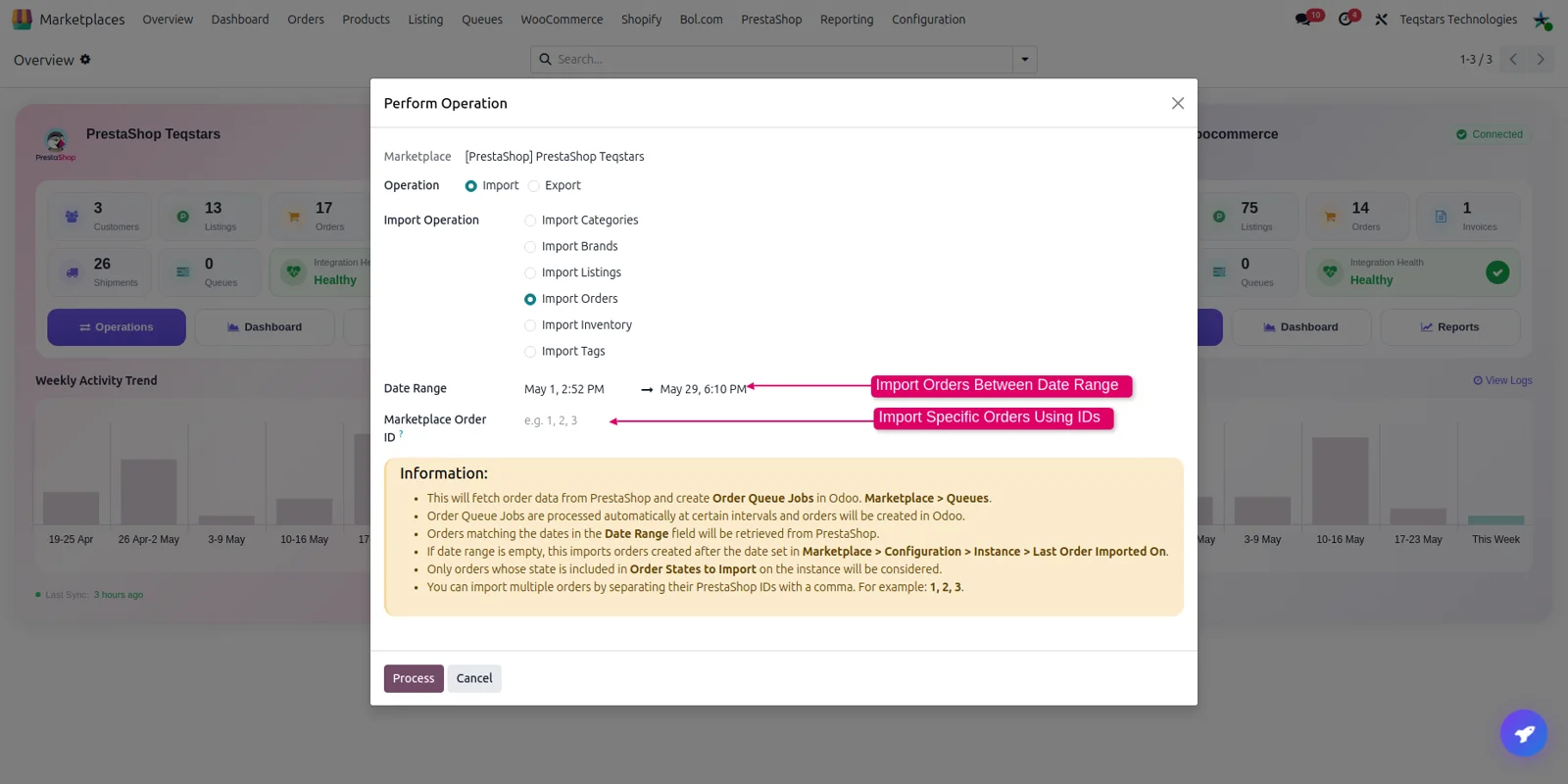Open the Queues menu

tap(482, 20)
